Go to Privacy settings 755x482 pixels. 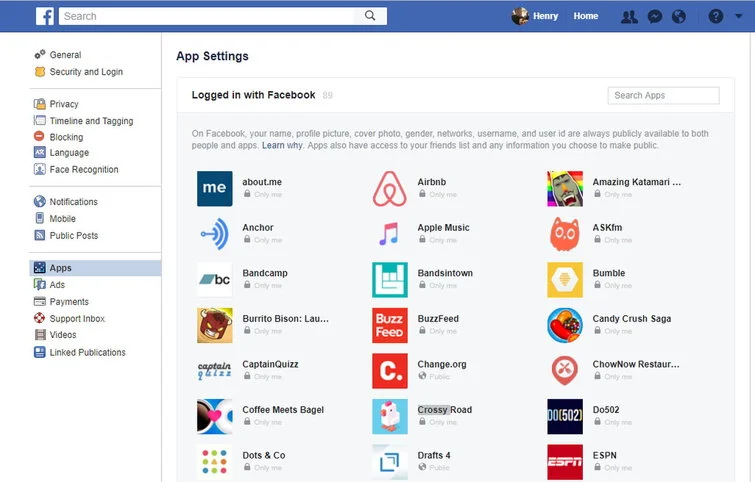click(63, 104)
